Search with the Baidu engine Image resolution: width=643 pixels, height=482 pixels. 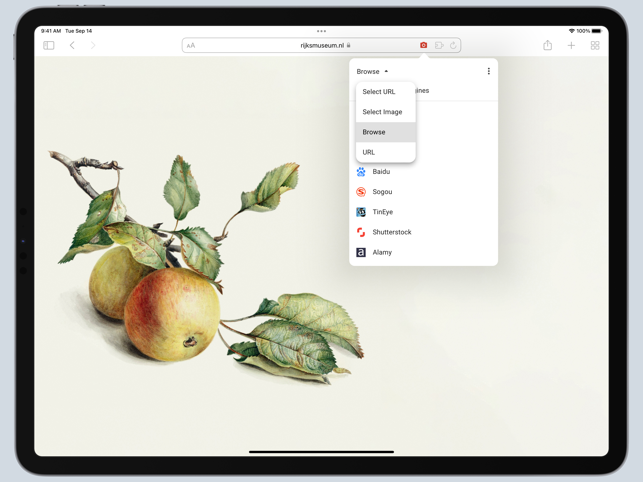(381, 172)
